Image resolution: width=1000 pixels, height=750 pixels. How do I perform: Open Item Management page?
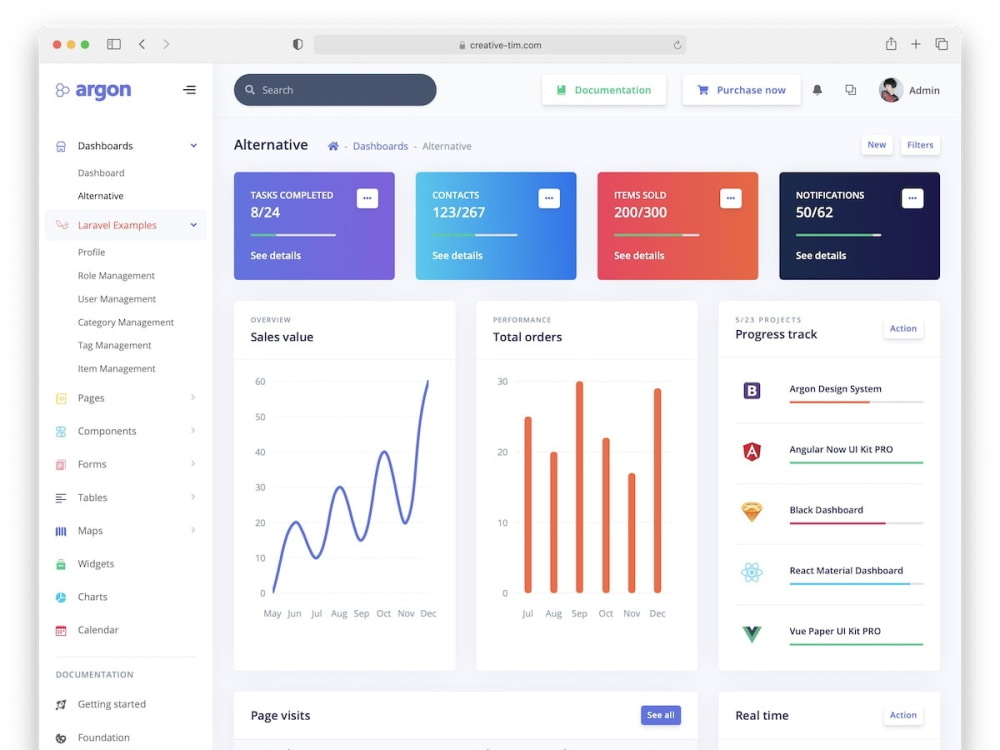[x=116, y=369]
